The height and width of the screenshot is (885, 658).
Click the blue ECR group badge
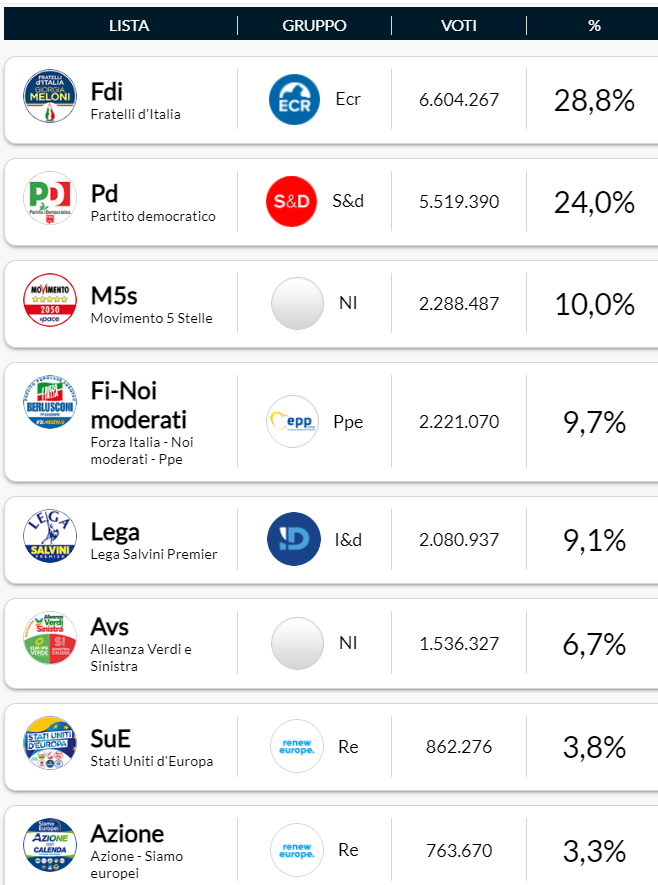coord(296,97)
